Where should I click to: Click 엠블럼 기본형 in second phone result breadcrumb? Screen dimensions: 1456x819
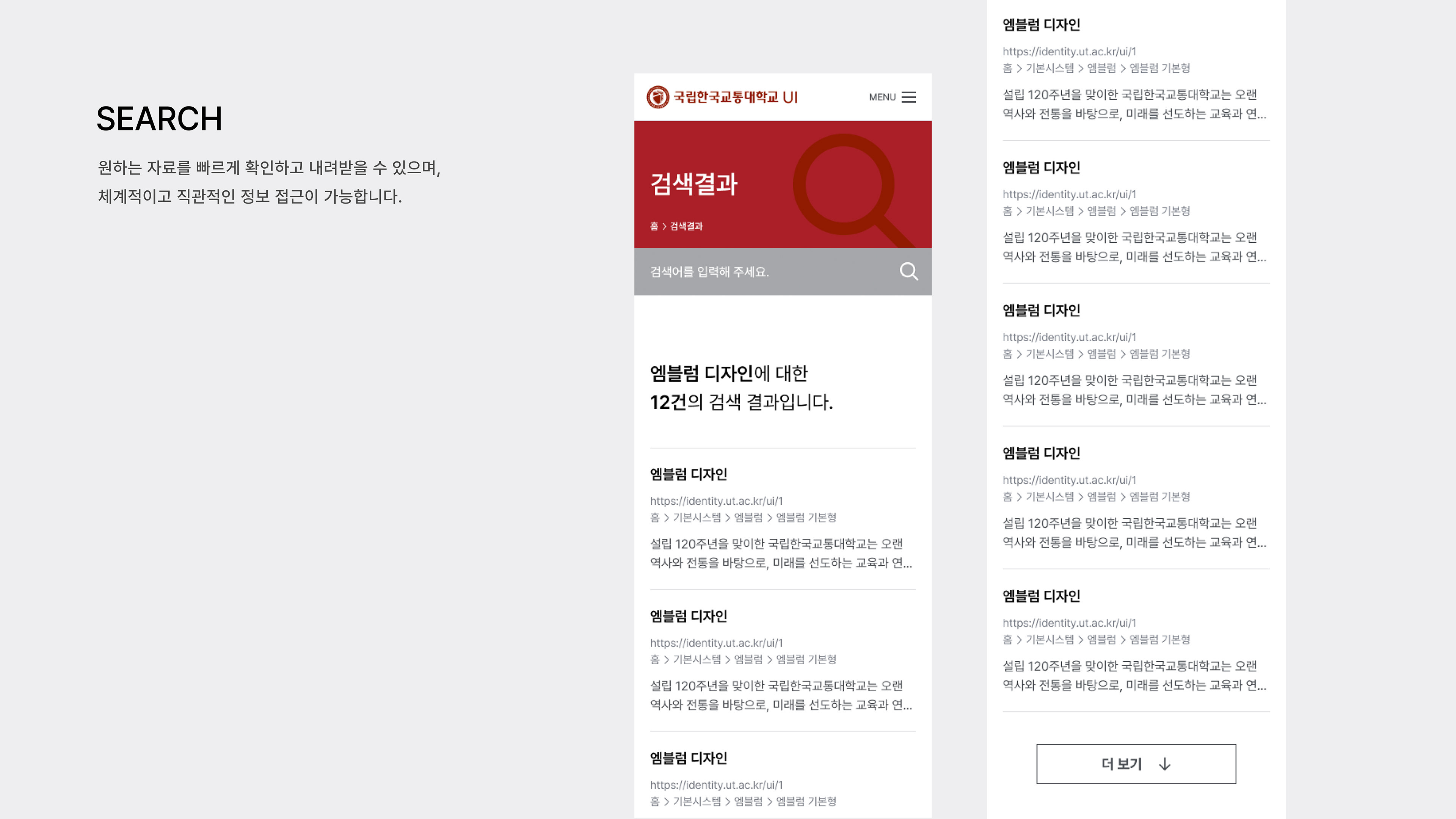tap(806, 659)
